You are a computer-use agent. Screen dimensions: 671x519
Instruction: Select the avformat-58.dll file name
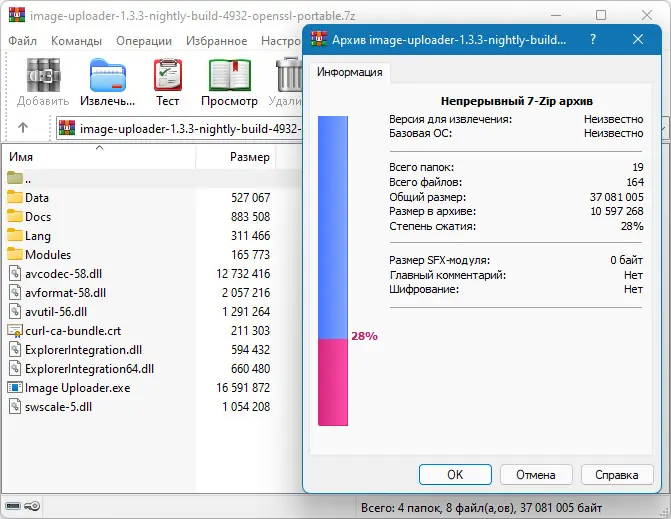(65, 293)
